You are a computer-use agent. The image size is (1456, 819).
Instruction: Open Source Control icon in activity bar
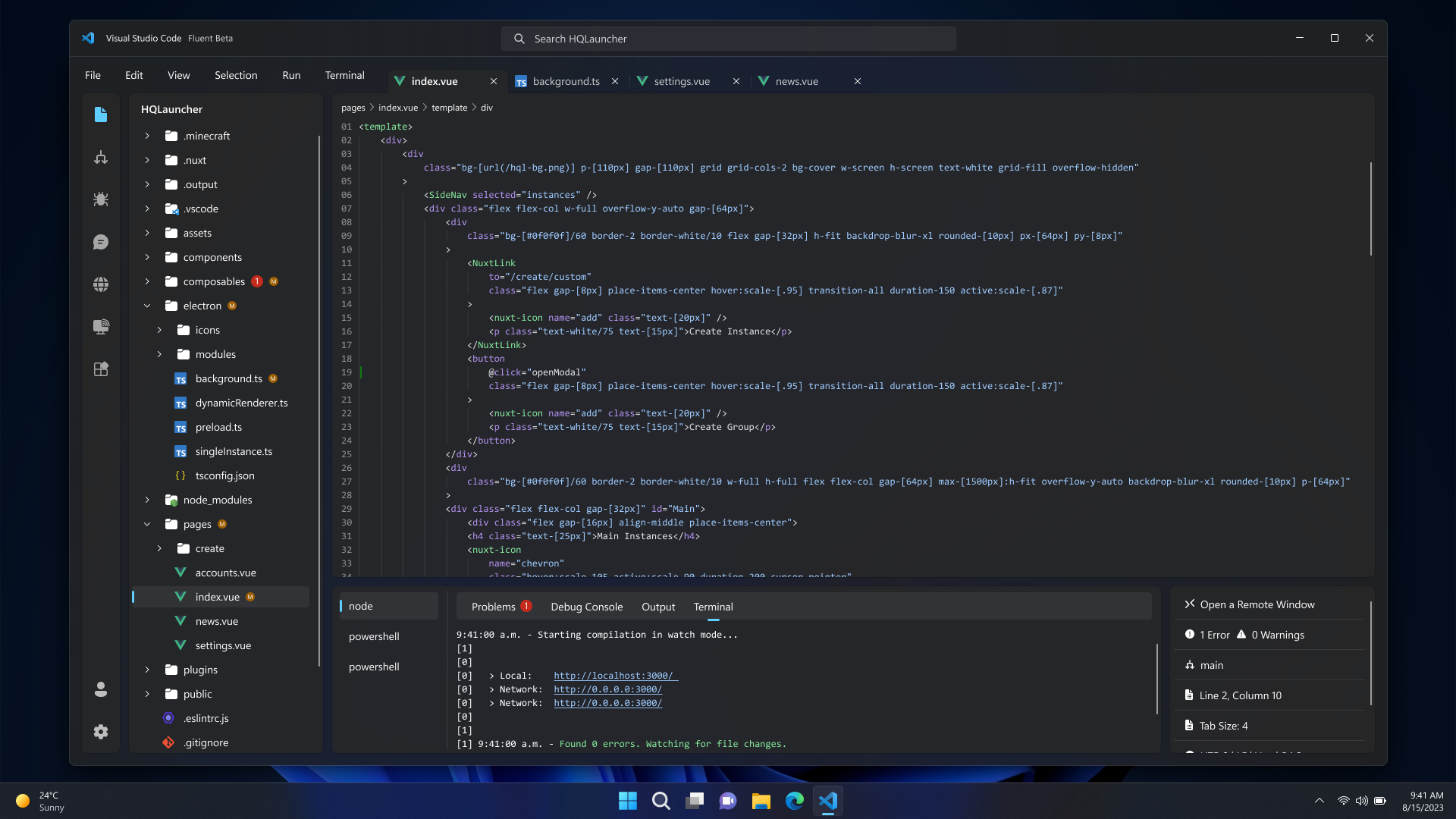tap(101, 157)
